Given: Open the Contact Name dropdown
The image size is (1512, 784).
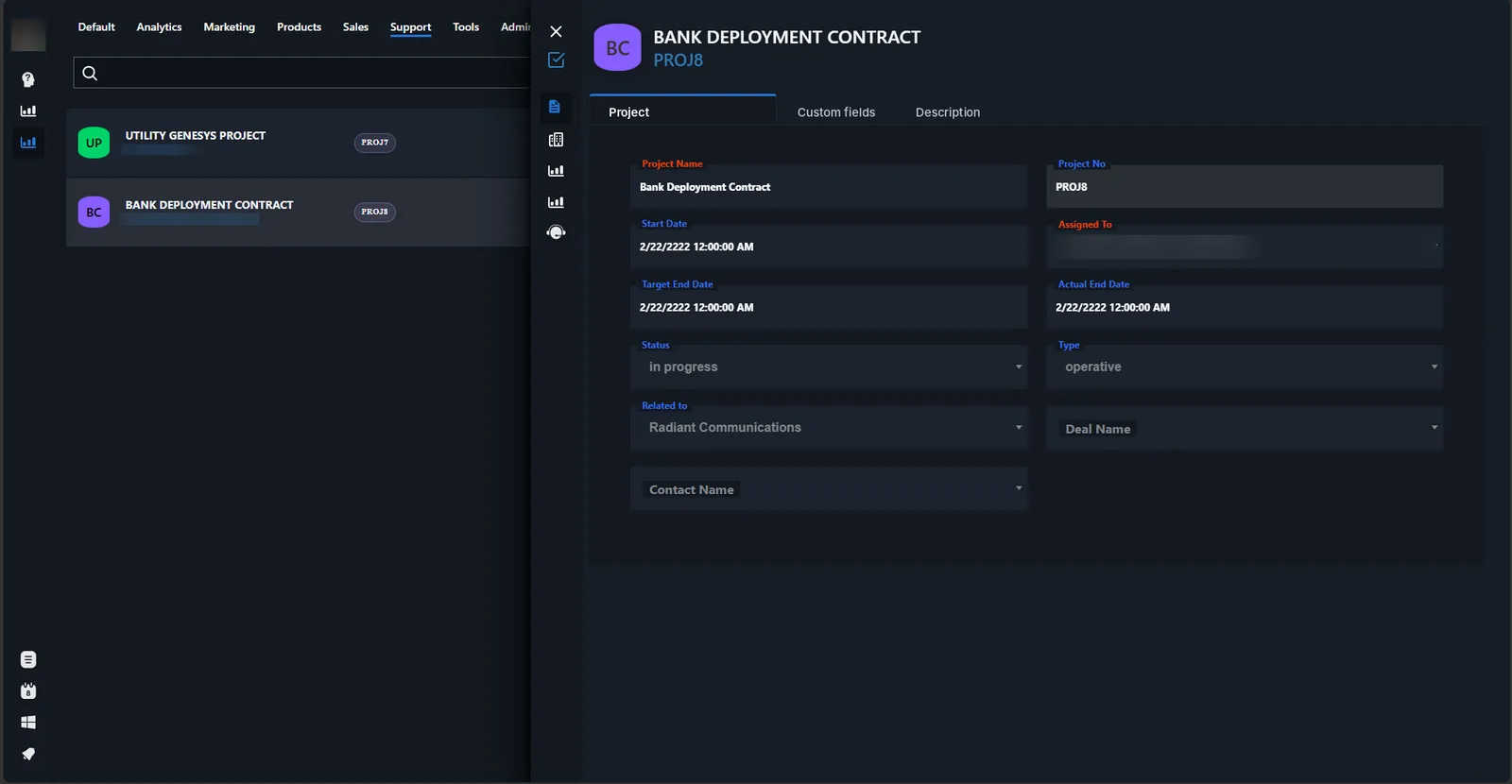Looking at the screenshot, I should 829,488.
